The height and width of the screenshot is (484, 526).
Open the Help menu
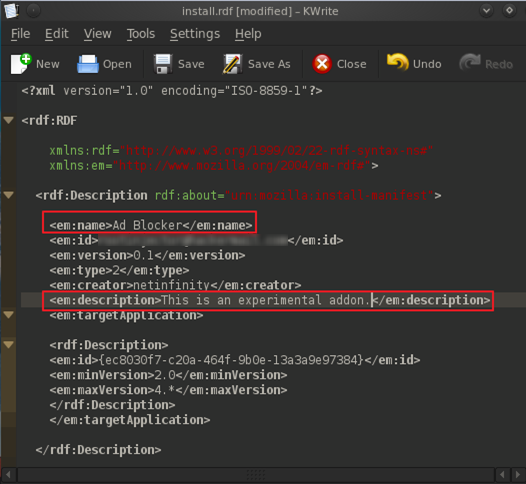(248, 34)
